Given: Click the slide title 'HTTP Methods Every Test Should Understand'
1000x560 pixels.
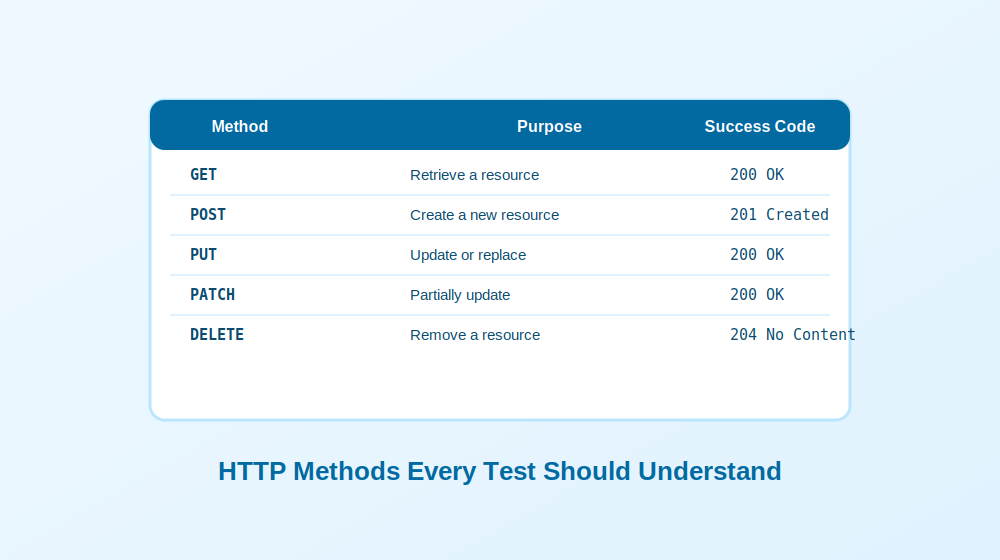Looking at the screenshot, I should pos(500,471).
